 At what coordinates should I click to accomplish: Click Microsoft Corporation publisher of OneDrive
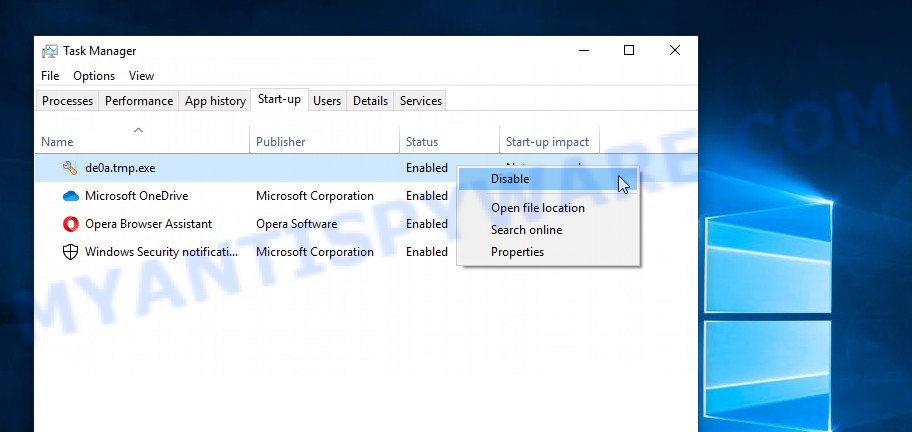(x=315, y=196)
